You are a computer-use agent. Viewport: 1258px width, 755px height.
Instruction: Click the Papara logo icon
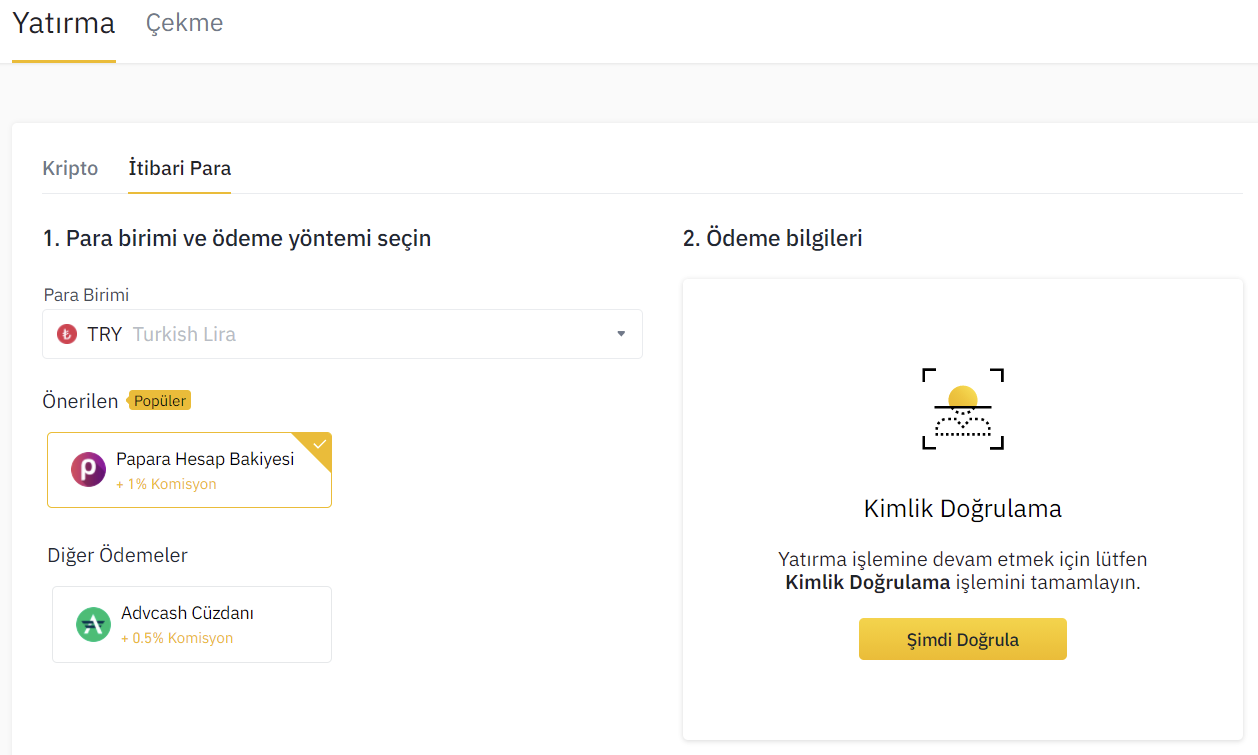pyautogui.click(x=88, y=469)
